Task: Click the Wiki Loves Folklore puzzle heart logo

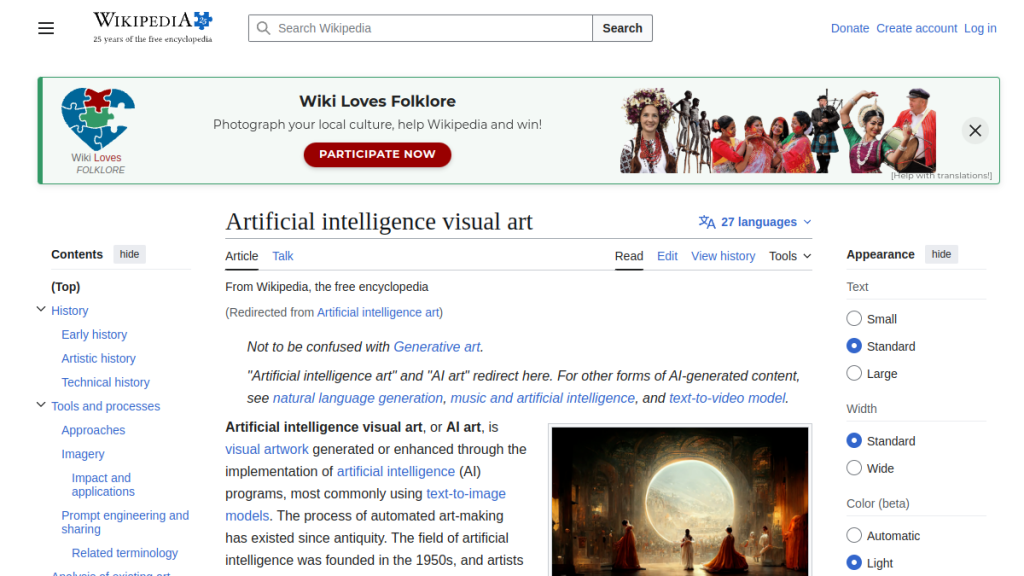Action: click(x=97, y=120)
